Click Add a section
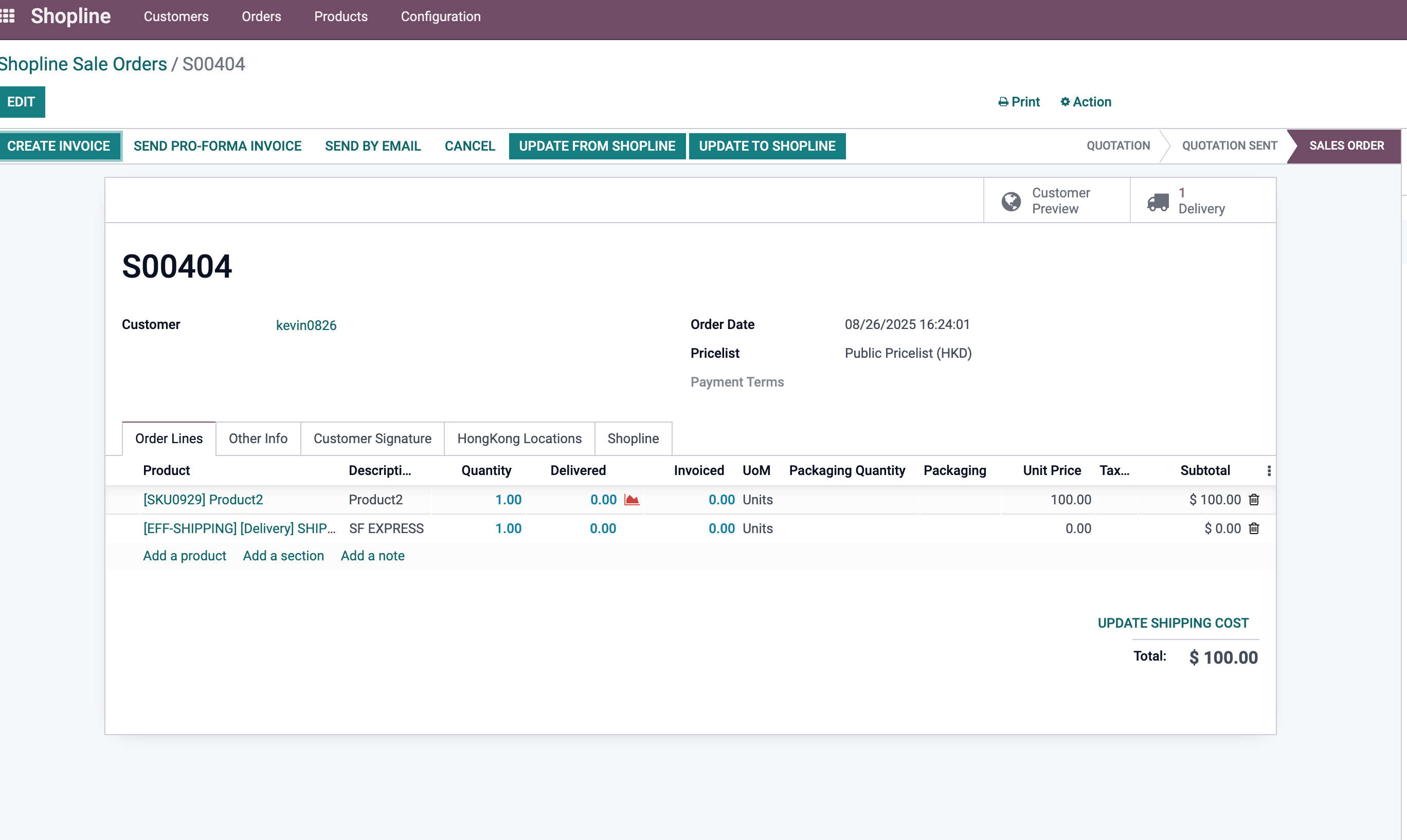1407x840 pixels. 283,555
